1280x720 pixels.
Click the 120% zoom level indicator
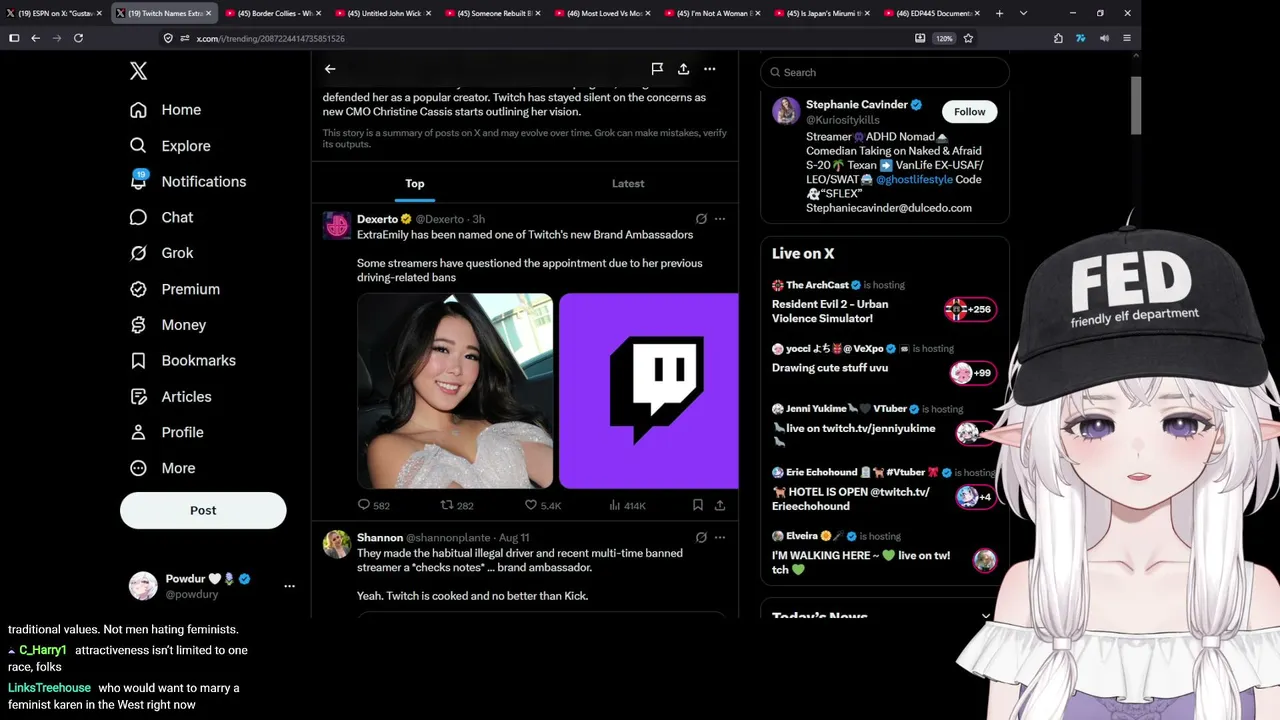(944, 38)
